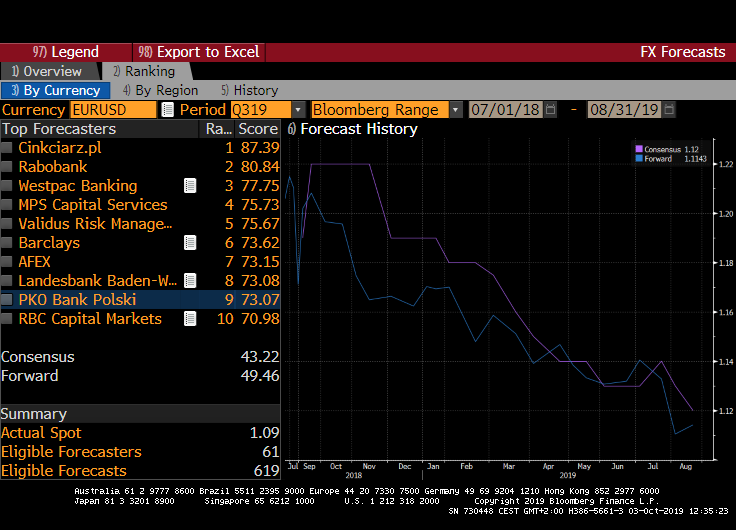Image resolution: width=736 pixels, height=530 pixels.
Task: Open the Bloomberg Range dropdown
Action: point(456,110)
